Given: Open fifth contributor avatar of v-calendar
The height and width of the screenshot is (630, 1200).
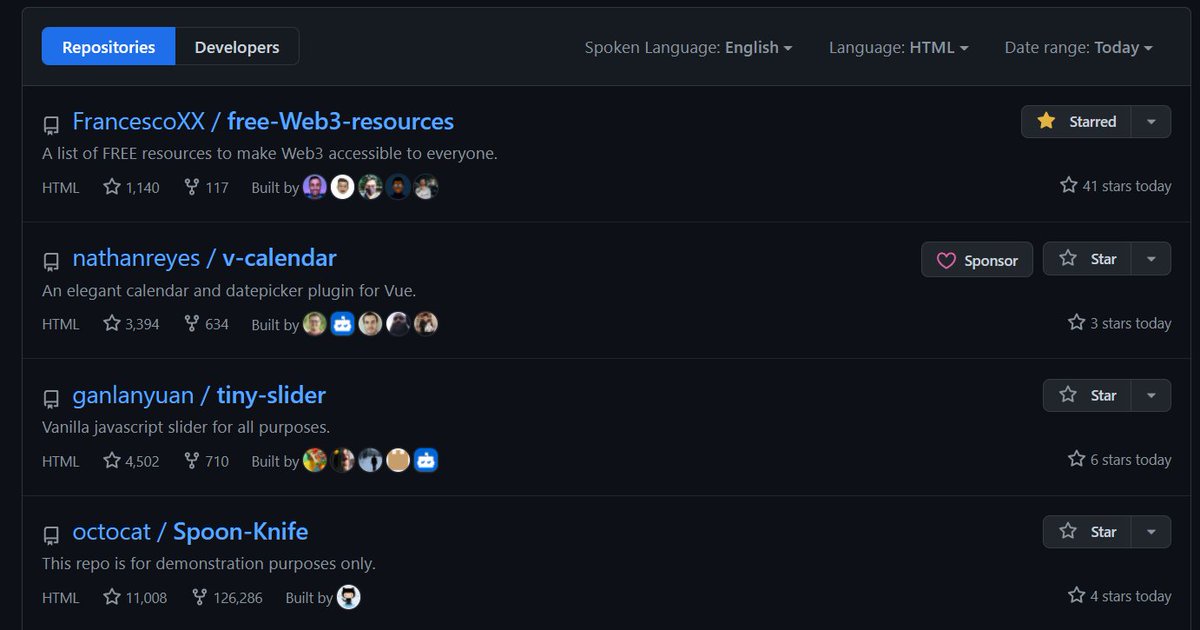Looking at the screenshot, I should coord(426,323).
